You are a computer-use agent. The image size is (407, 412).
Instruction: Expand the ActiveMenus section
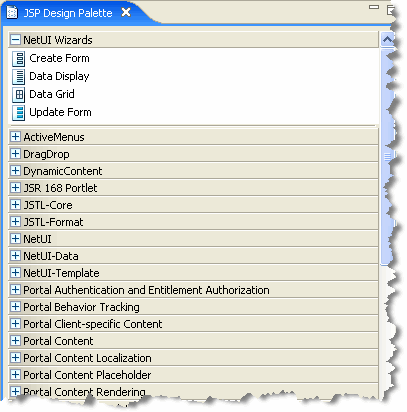pyautogui.click(x=15, y=137)
